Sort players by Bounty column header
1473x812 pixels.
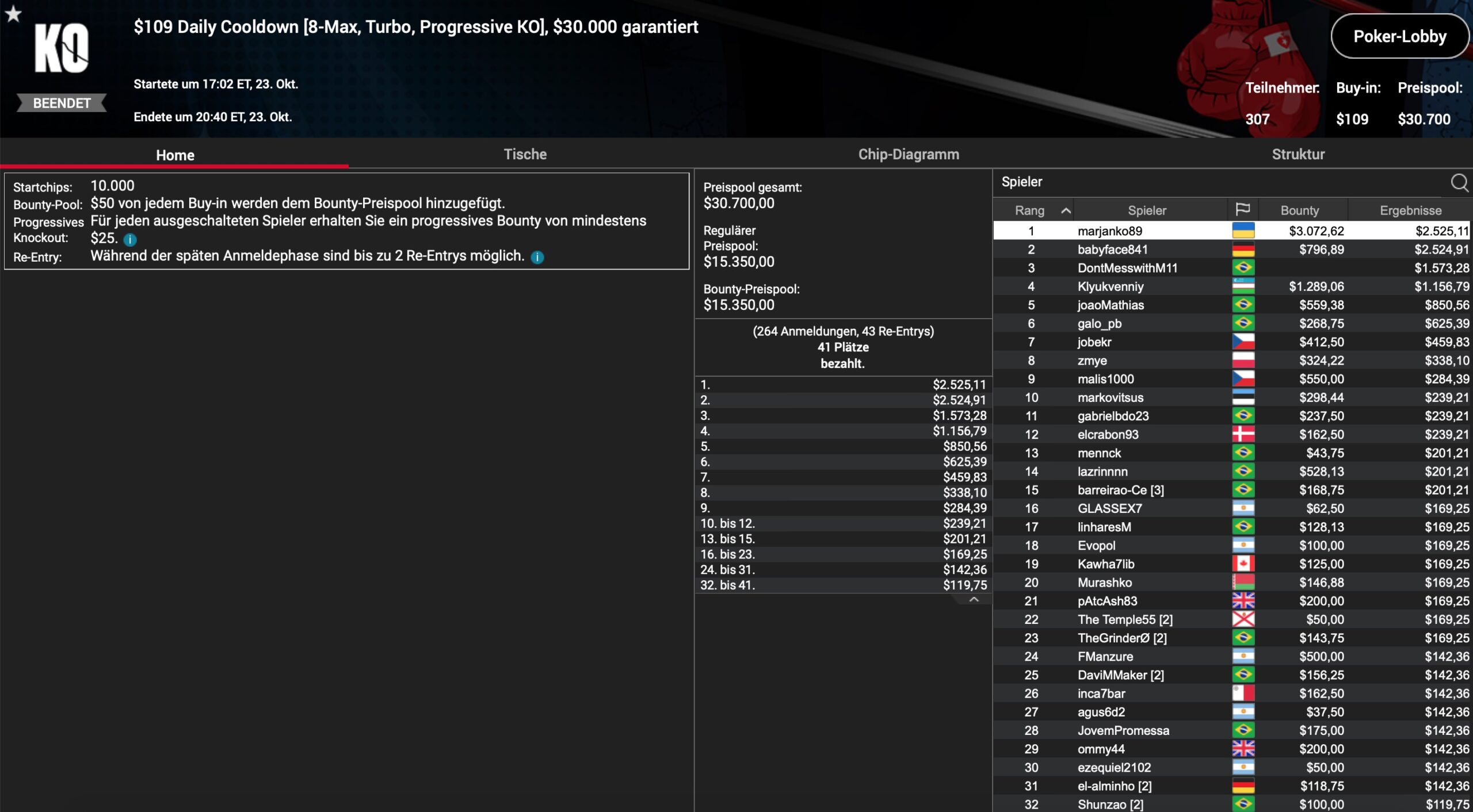[x=1299, y=210]
